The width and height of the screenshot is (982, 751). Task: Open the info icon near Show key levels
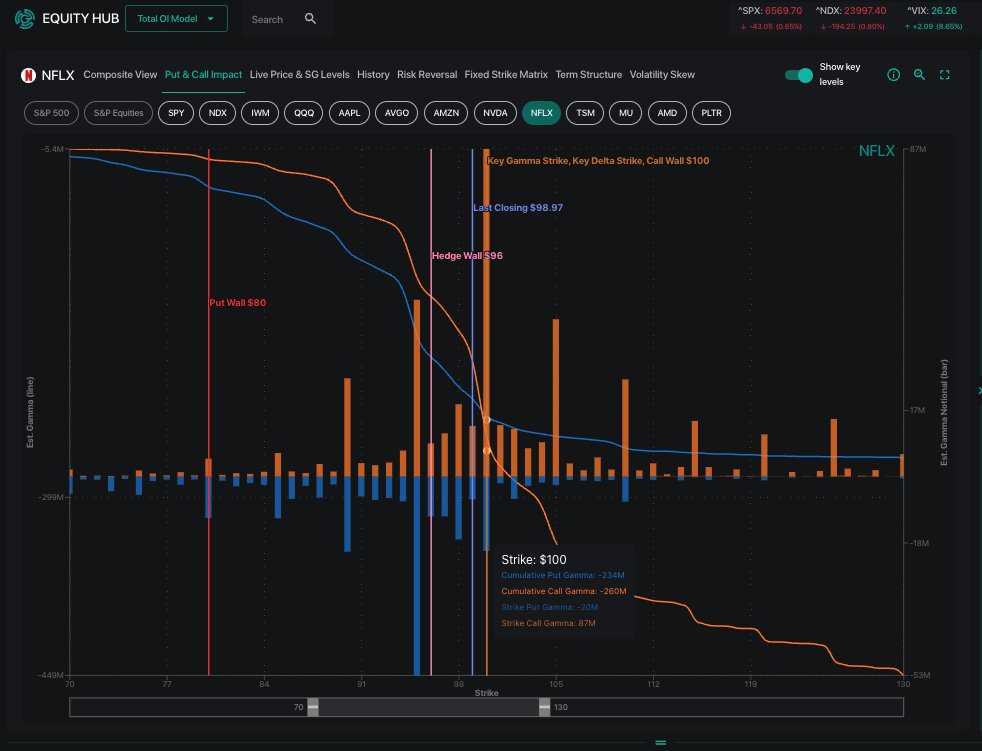coord(893,74)
